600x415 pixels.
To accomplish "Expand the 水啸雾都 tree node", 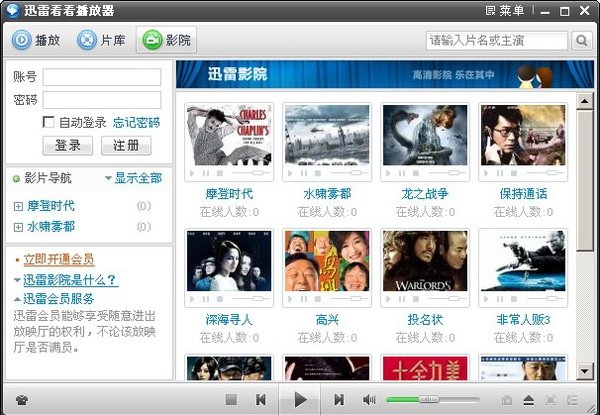I will [18, 228].
